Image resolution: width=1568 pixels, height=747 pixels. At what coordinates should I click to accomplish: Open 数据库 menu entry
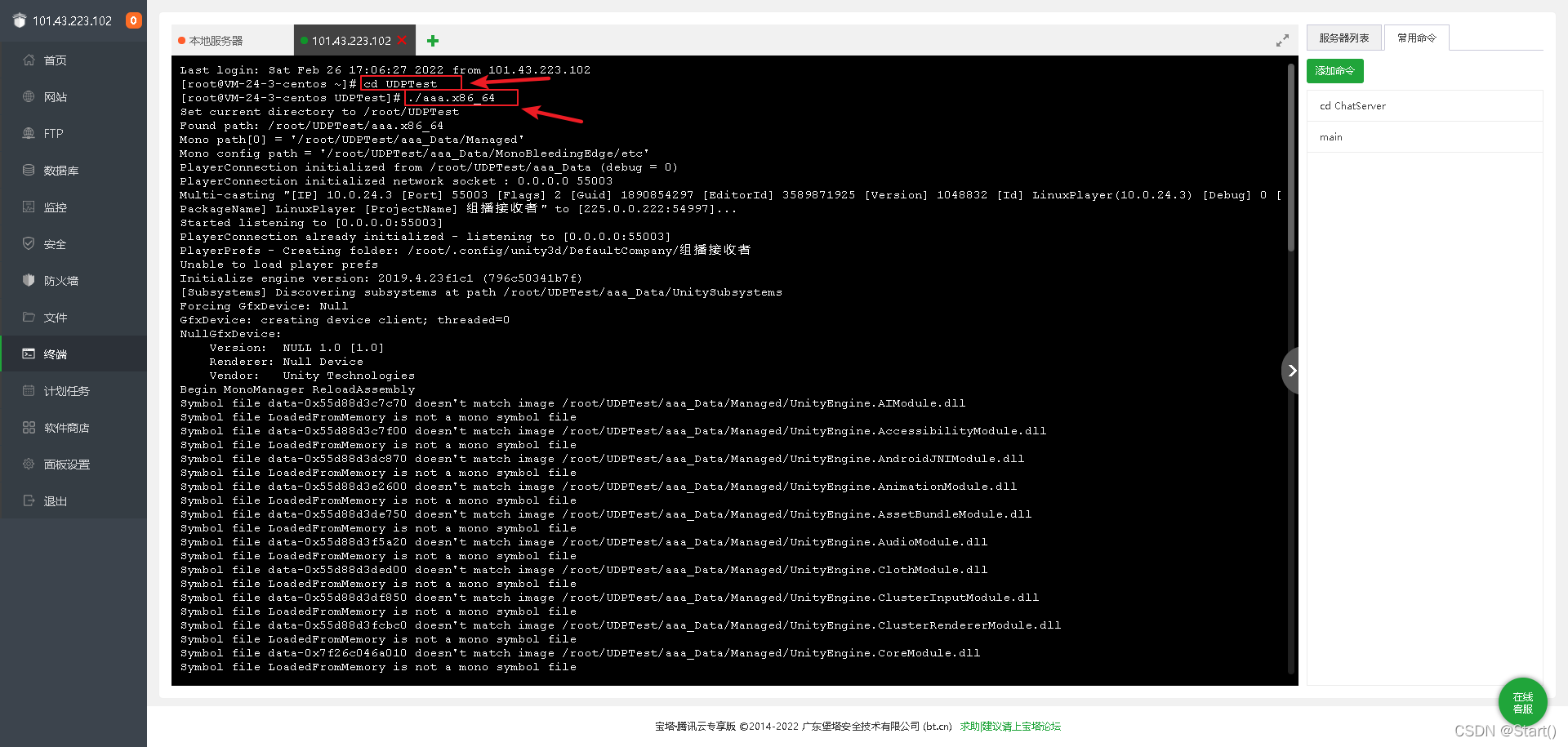[73, 170]
